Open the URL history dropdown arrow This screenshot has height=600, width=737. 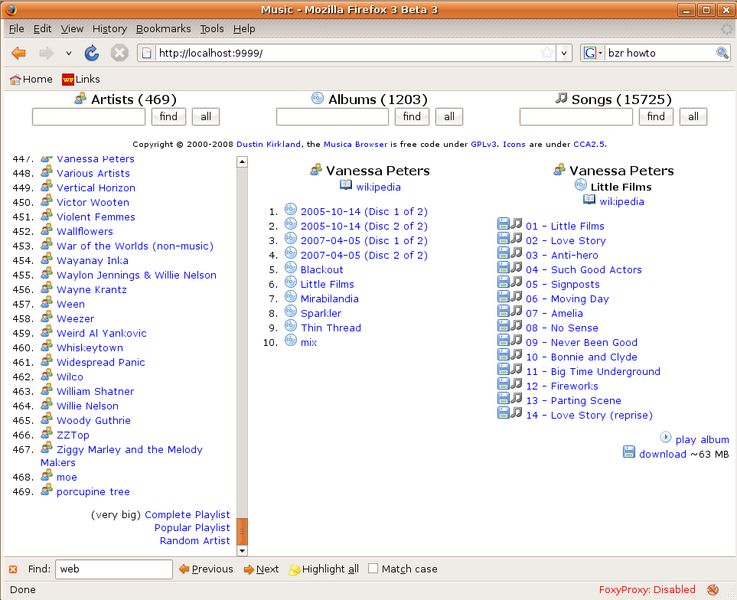(x=564, y=53)
